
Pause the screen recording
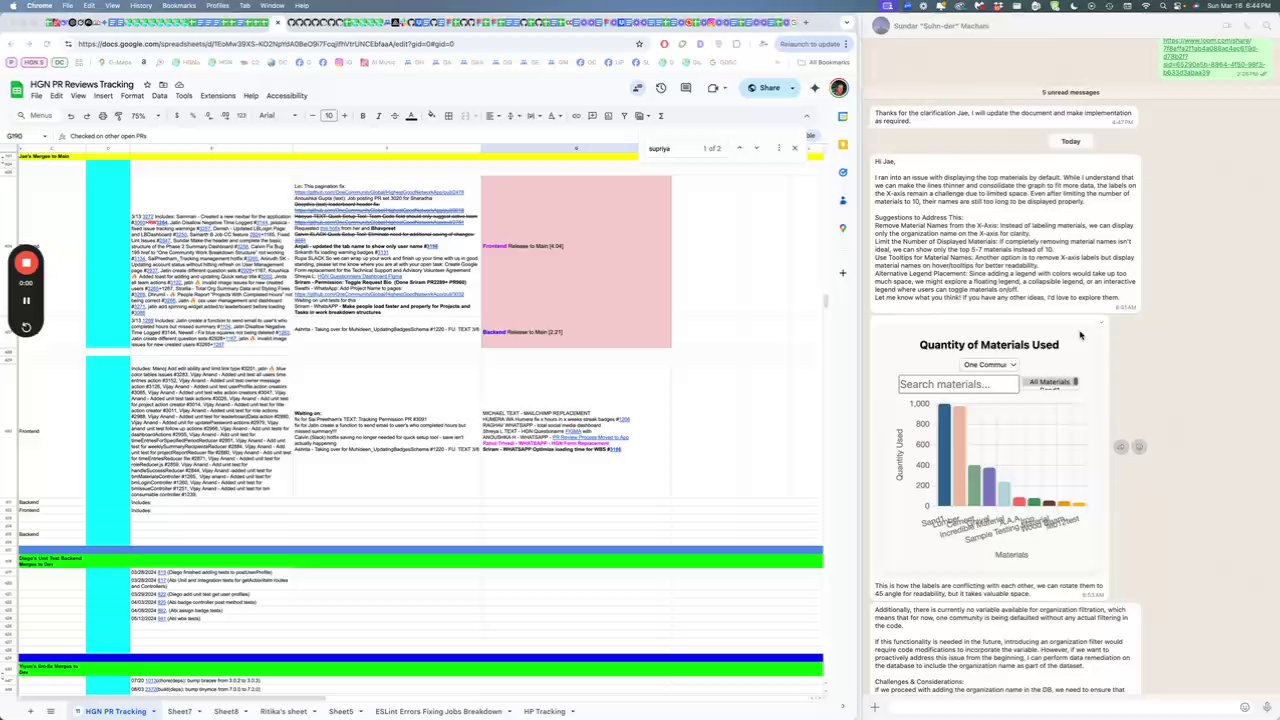tap(26, 300)
